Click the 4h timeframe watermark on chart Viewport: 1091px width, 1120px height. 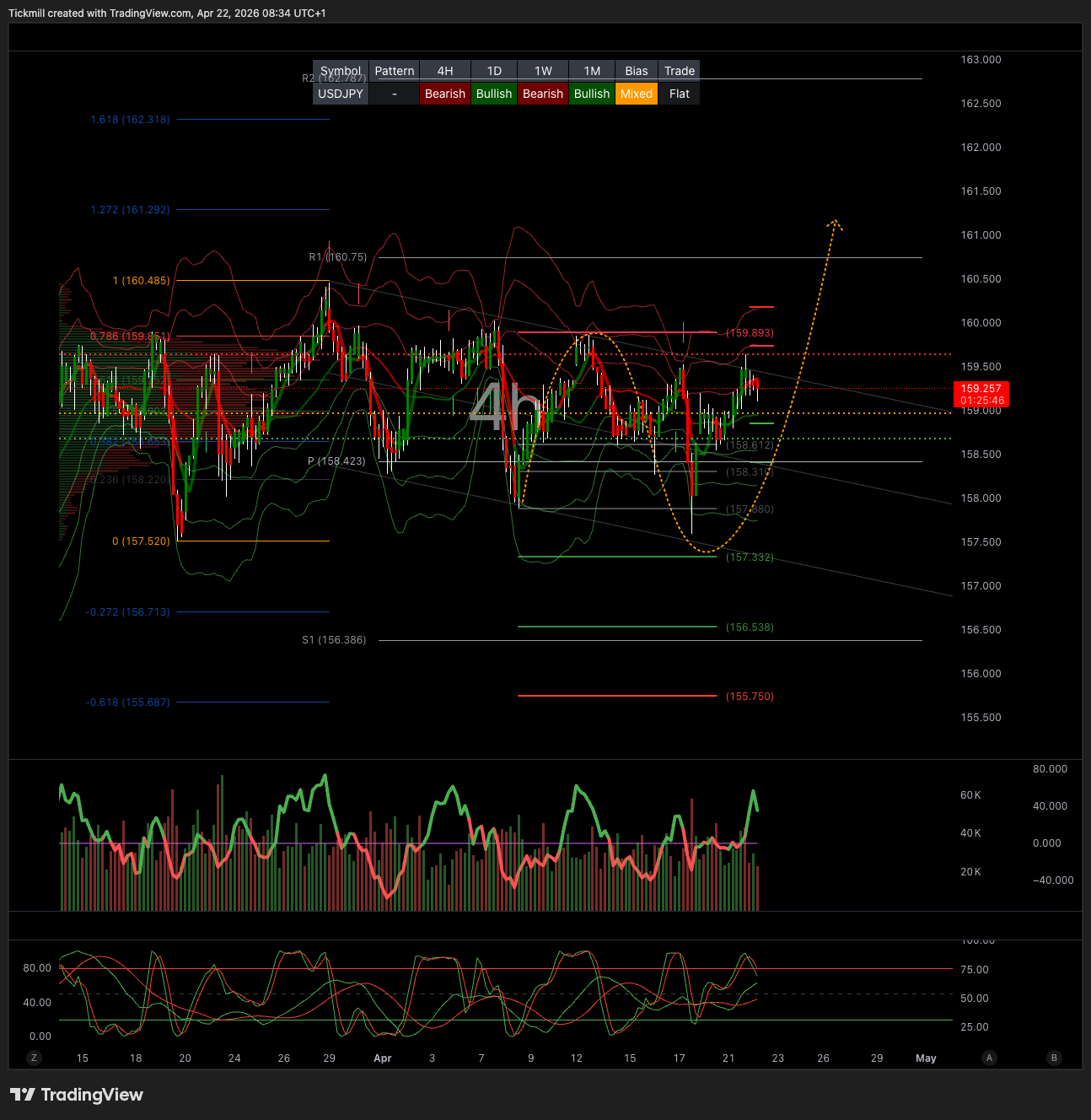click(504, 407)
